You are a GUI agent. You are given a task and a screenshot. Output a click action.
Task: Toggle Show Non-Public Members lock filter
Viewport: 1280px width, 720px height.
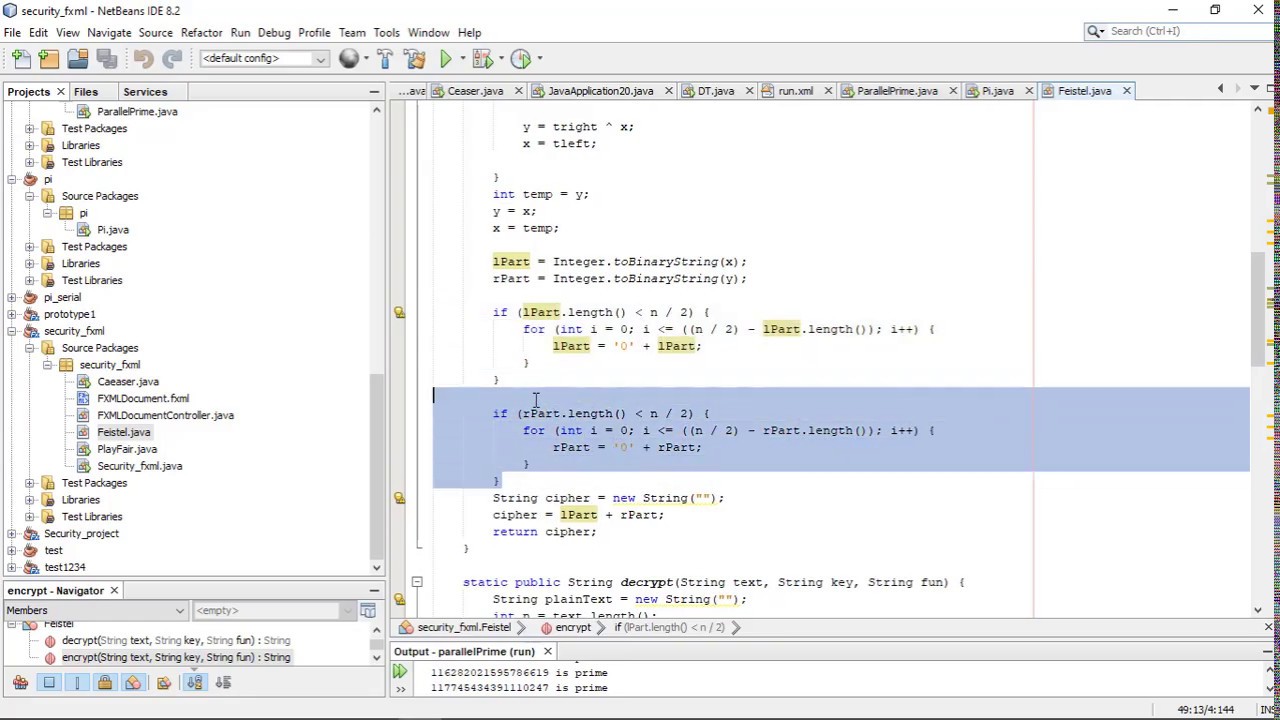tap(105, 683)
